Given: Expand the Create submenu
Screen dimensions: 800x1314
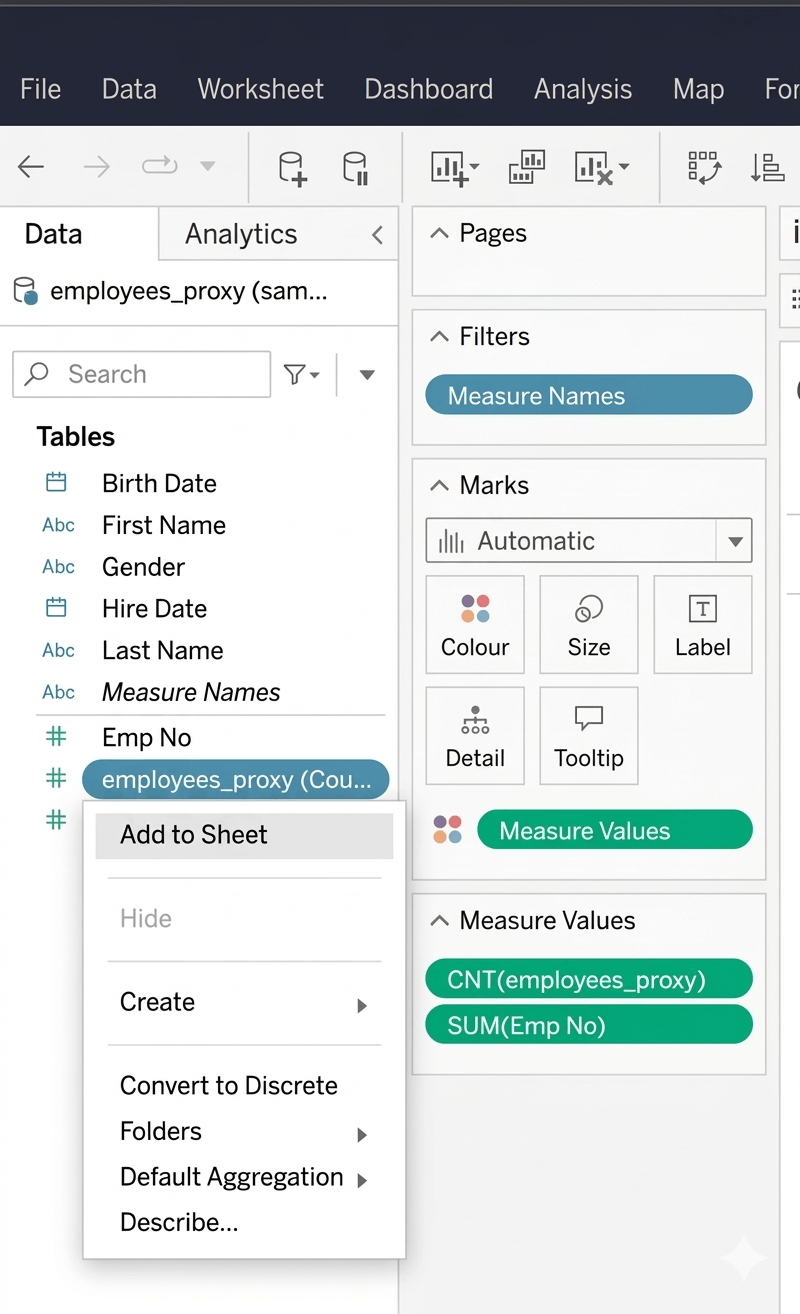Looking at the screenshot, I should (244, 1003).
